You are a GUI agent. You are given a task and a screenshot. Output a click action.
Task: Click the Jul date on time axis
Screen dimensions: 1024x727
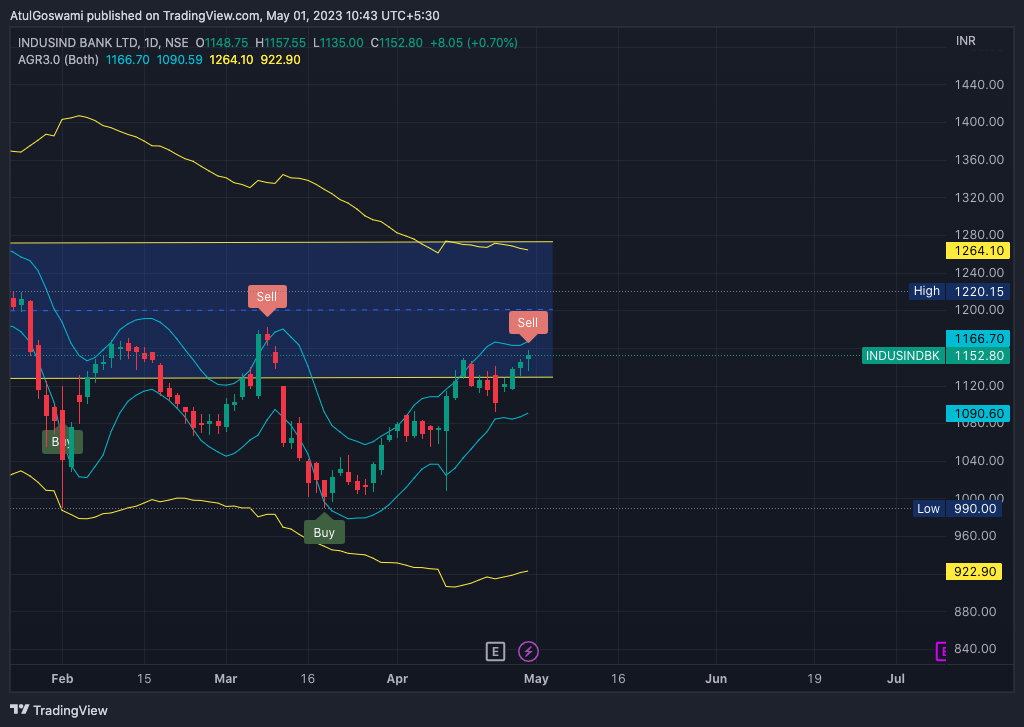896,679
